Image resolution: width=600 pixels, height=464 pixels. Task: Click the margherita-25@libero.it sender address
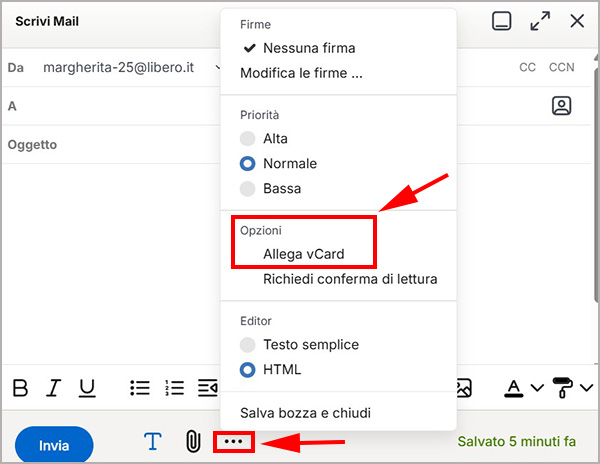pyautogui.click(x=119, y=68)
